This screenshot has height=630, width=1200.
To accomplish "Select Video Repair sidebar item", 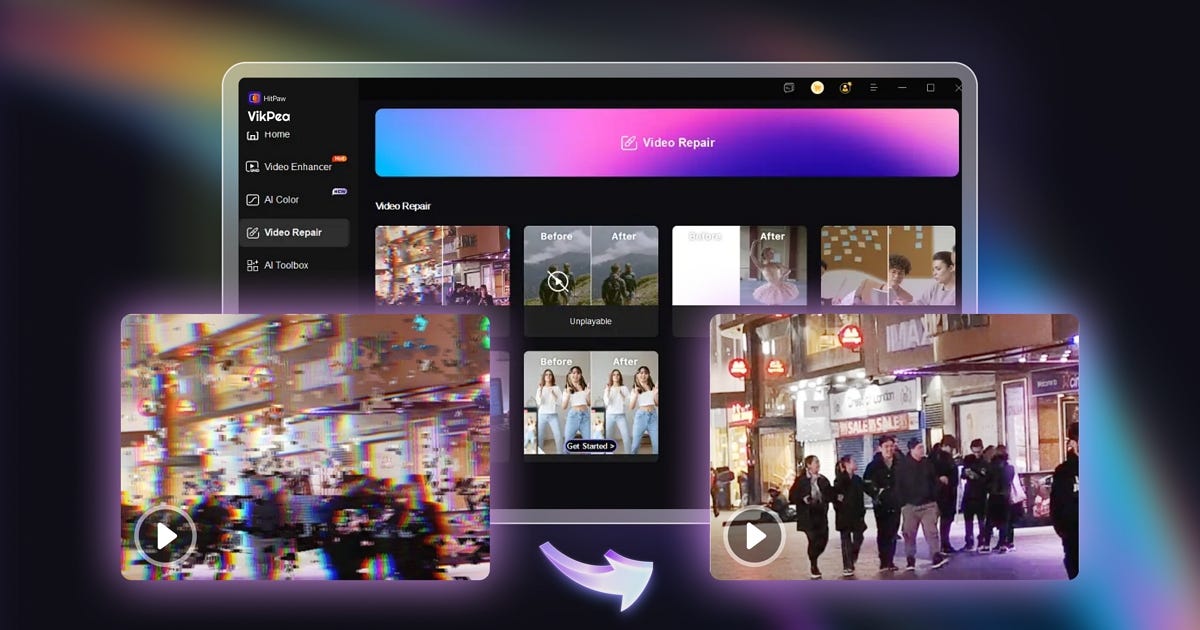I will tap(294, 232).
